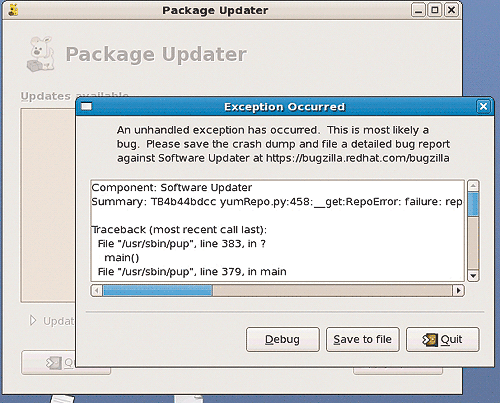Click the Package Updater puppy logo

[x=41, y=54]
